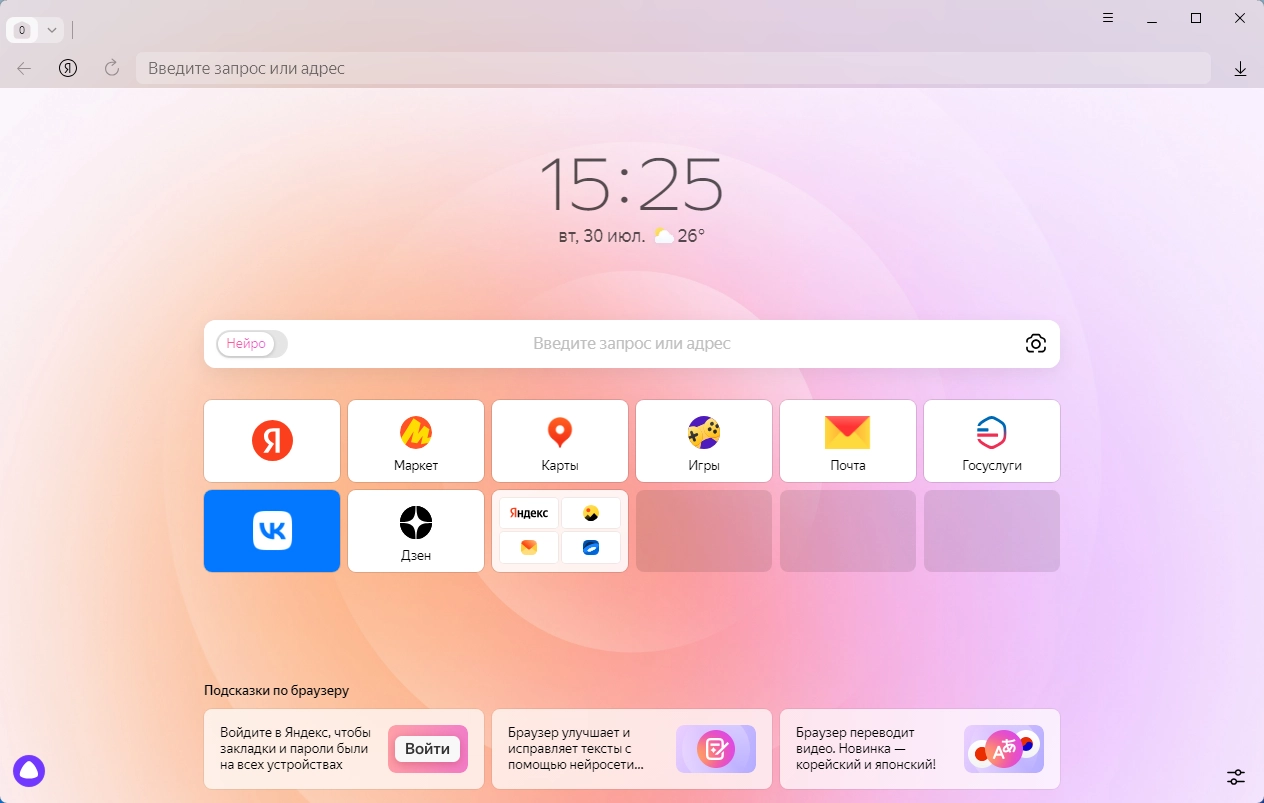1264x803 pixels.
Task: Click the Подсказки по браузеру heading
Action: [277, 690]
